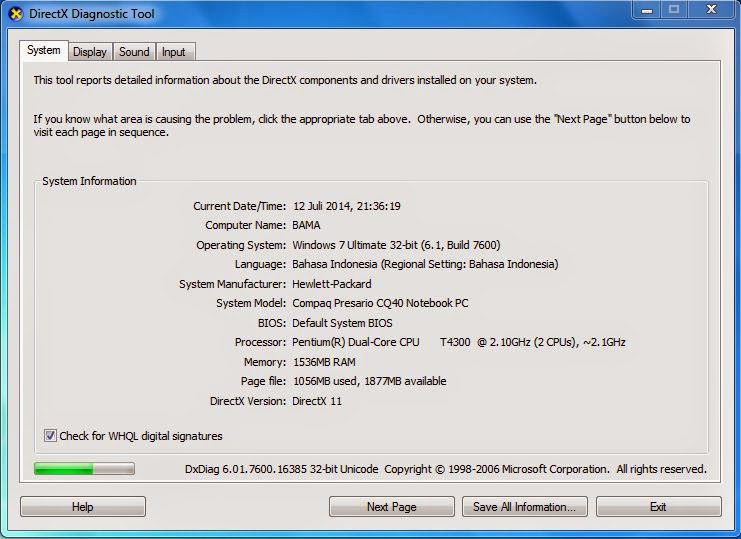This screenshot has width=741, height=539.
Task: Click the Help button
Action: [83, 507]
